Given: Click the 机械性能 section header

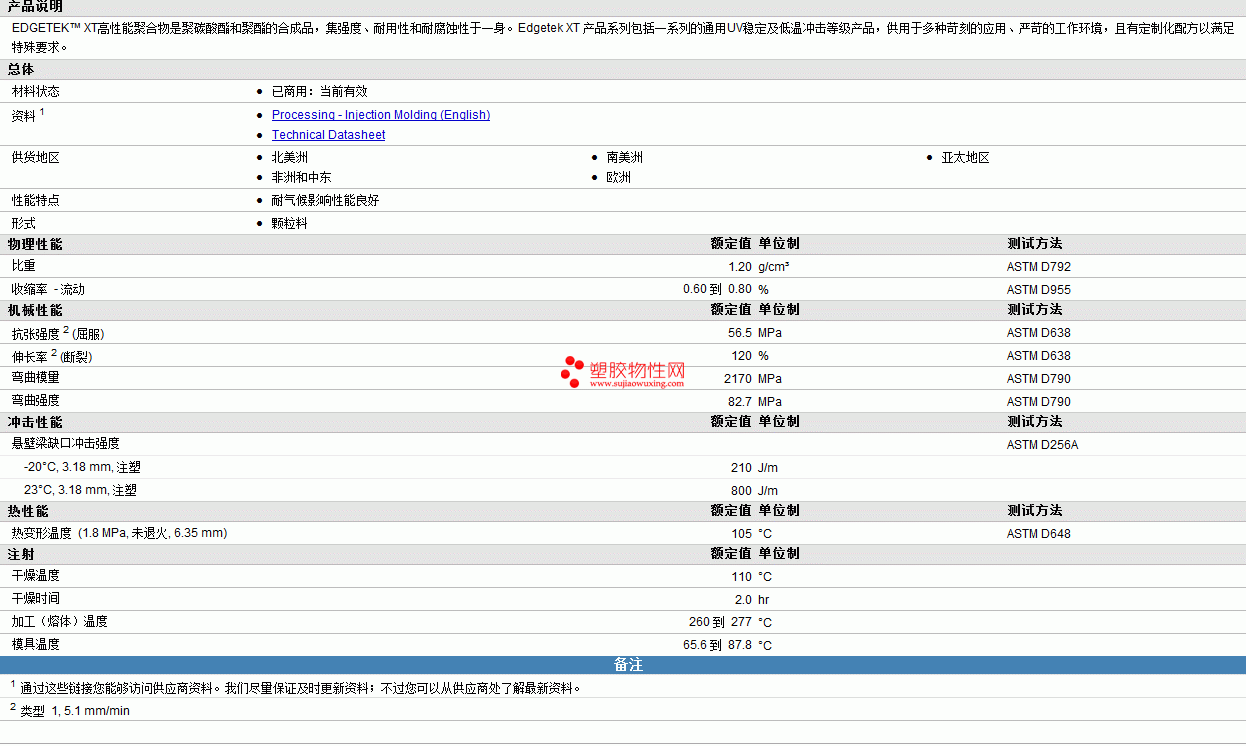Looking at the screenshot, I should [35, 310].
